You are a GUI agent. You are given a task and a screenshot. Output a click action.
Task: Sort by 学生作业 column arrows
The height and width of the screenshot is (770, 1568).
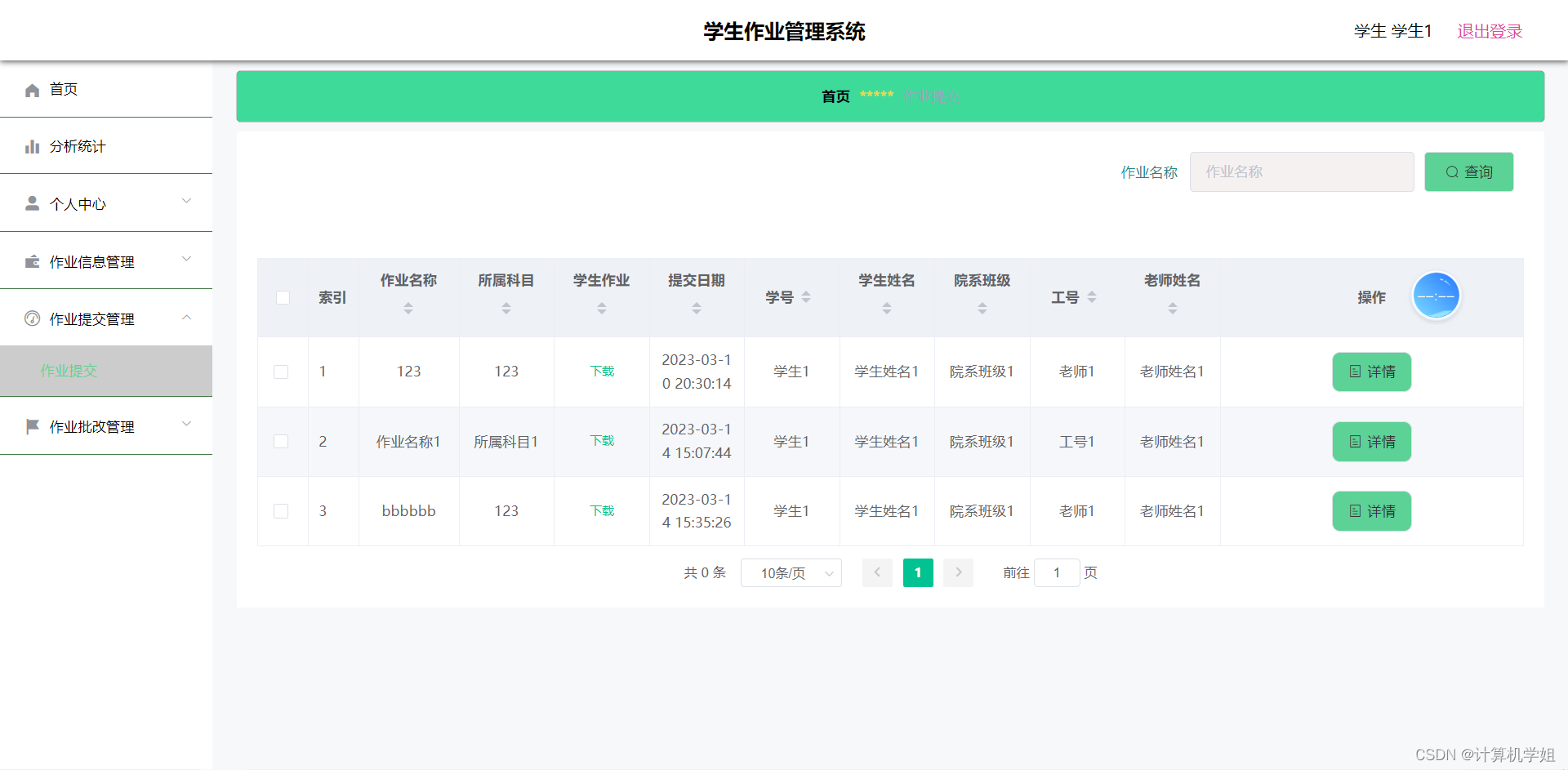pos(602,308)
